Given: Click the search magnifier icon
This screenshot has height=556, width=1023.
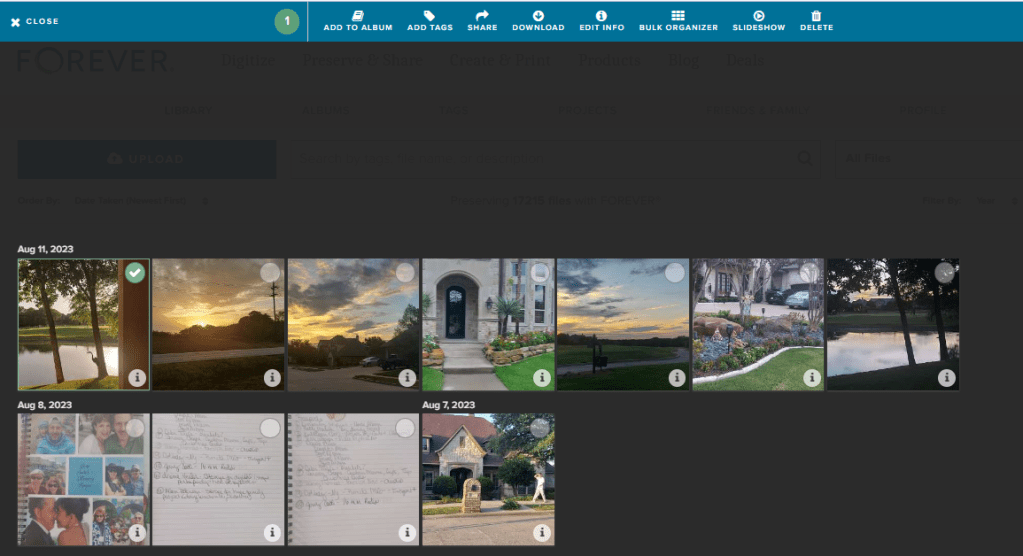Looking at the screenshot, I should (804, 158).
